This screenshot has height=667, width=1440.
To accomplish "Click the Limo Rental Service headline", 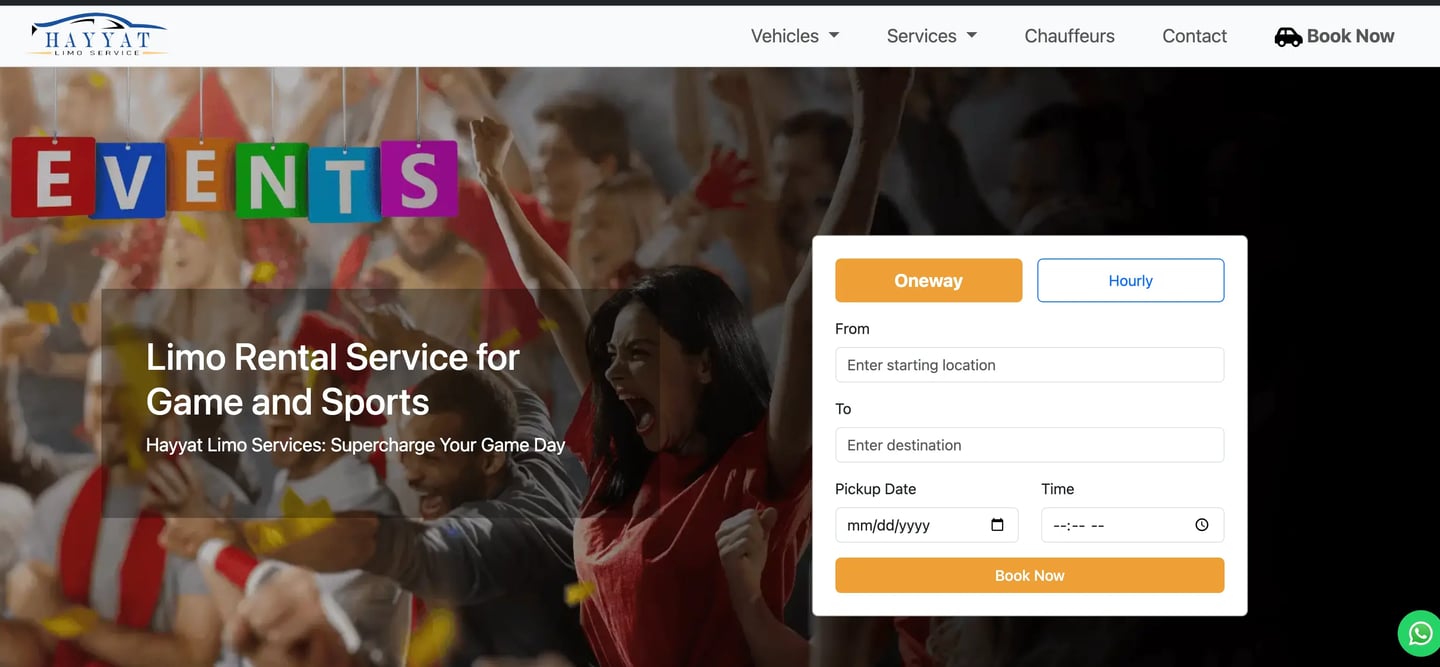I will (x=333, y=379).
